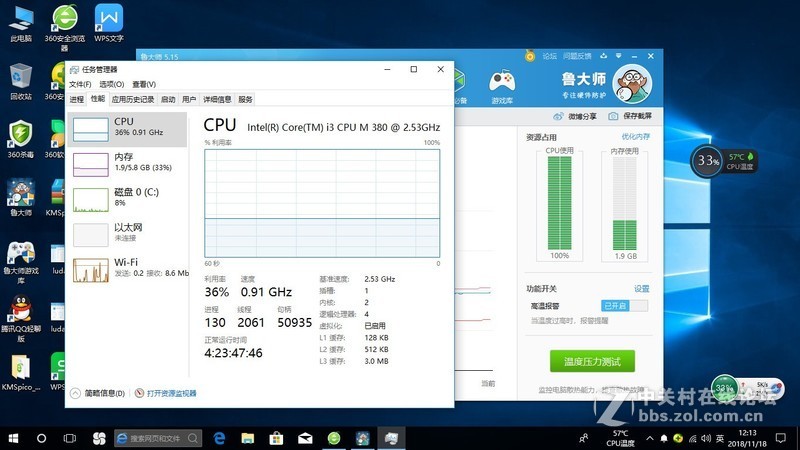This screenshot has width=800, height=450.
Task: Open the 查看(V) menu
Action: point(144,84)
